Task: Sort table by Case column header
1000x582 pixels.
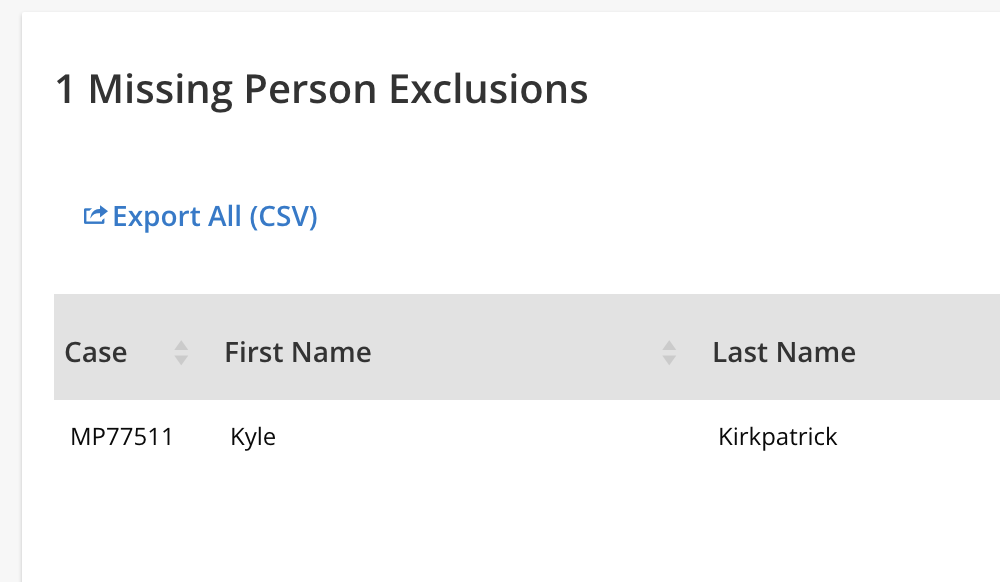Action: (96, 352)
